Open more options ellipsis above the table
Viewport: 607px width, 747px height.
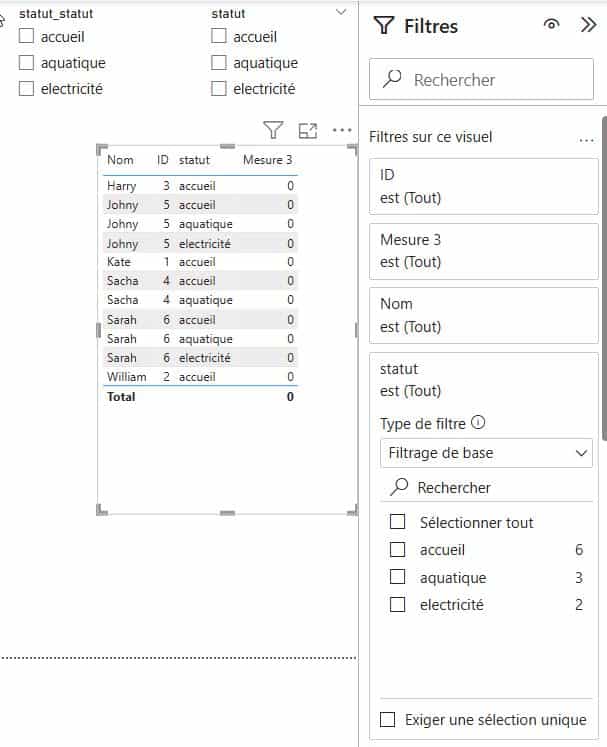pos(342,130)
